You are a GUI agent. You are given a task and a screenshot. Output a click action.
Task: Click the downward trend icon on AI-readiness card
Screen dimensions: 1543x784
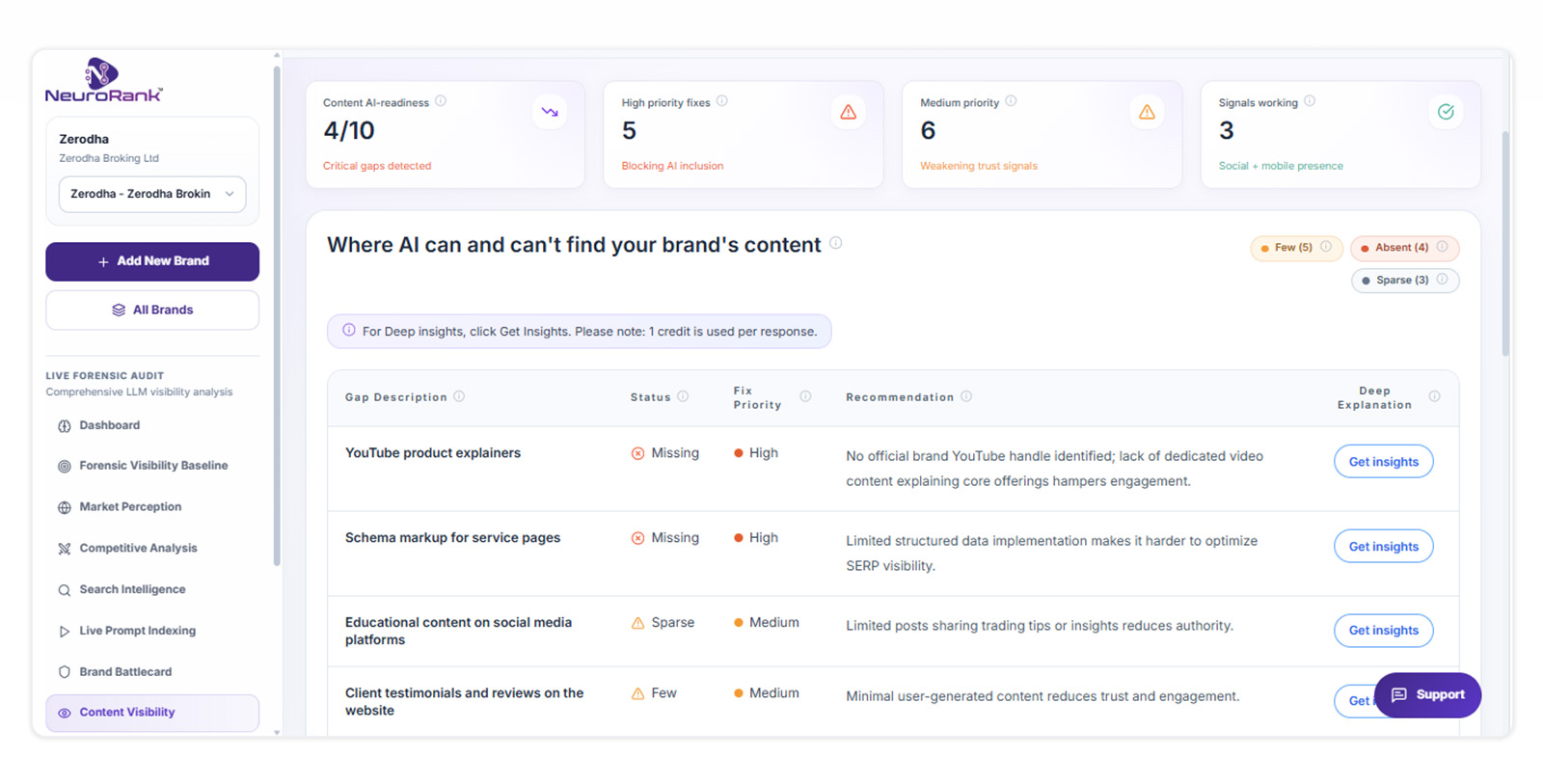[550, 112]
